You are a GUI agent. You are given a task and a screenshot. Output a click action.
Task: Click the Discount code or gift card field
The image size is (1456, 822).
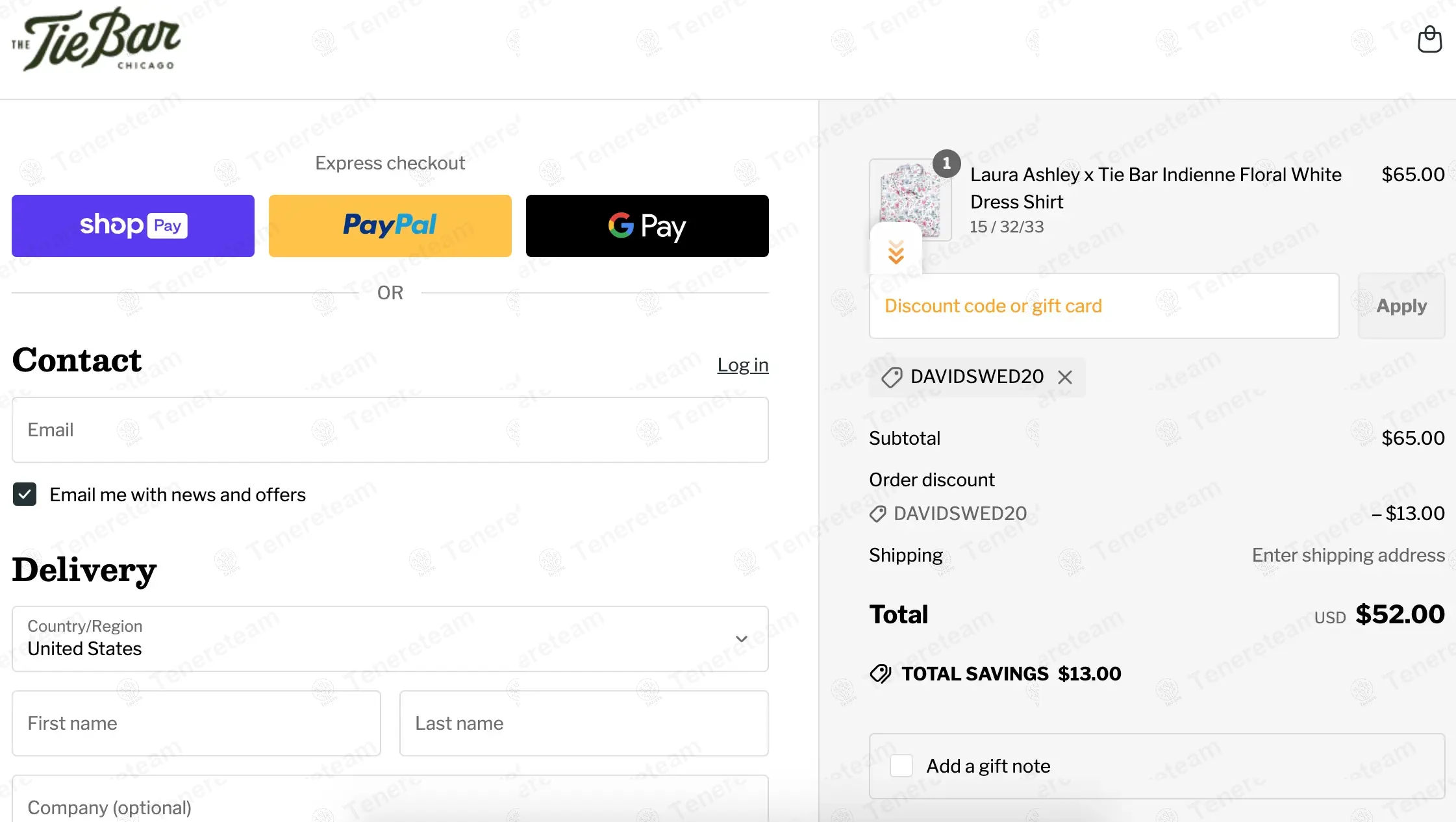point(1104,306)
